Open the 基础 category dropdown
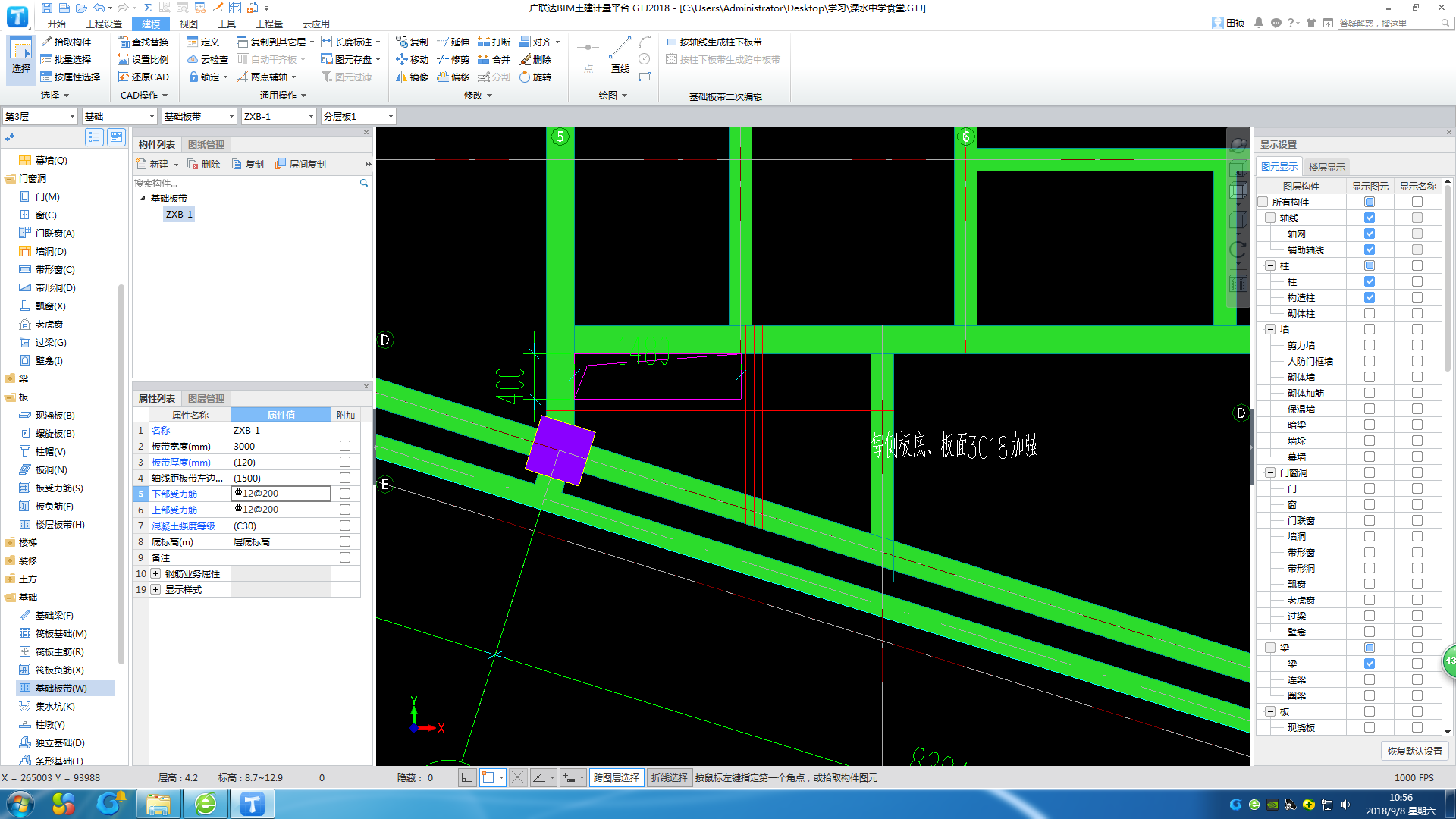 pyautogui.click(x=119, y=116)
